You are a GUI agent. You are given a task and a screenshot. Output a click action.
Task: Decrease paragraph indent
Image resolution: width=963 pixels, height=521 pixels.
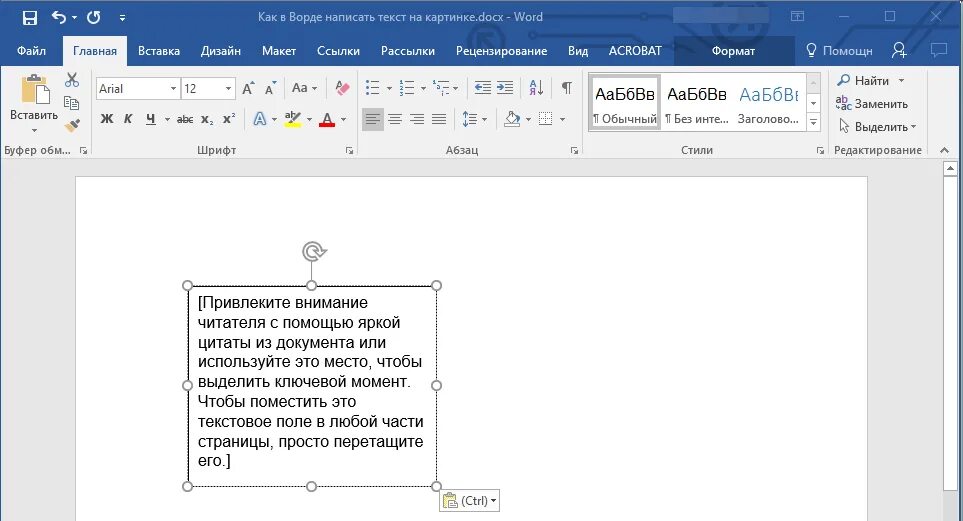click(x=483, y=88)
